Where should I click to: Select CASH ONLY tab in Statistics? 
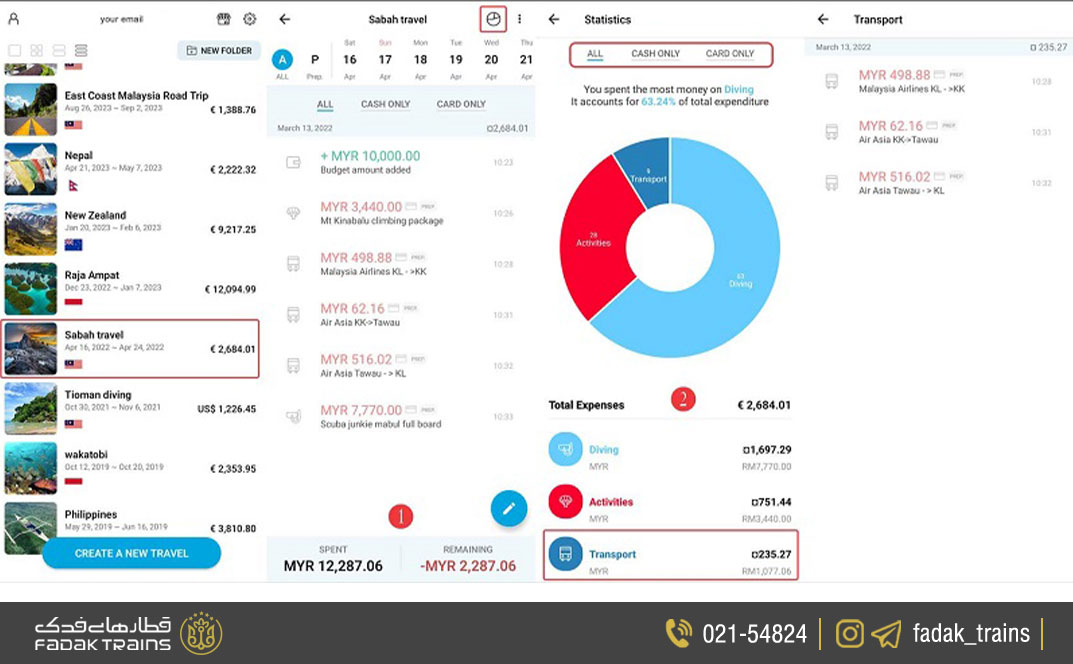click(x=655, y=54)
